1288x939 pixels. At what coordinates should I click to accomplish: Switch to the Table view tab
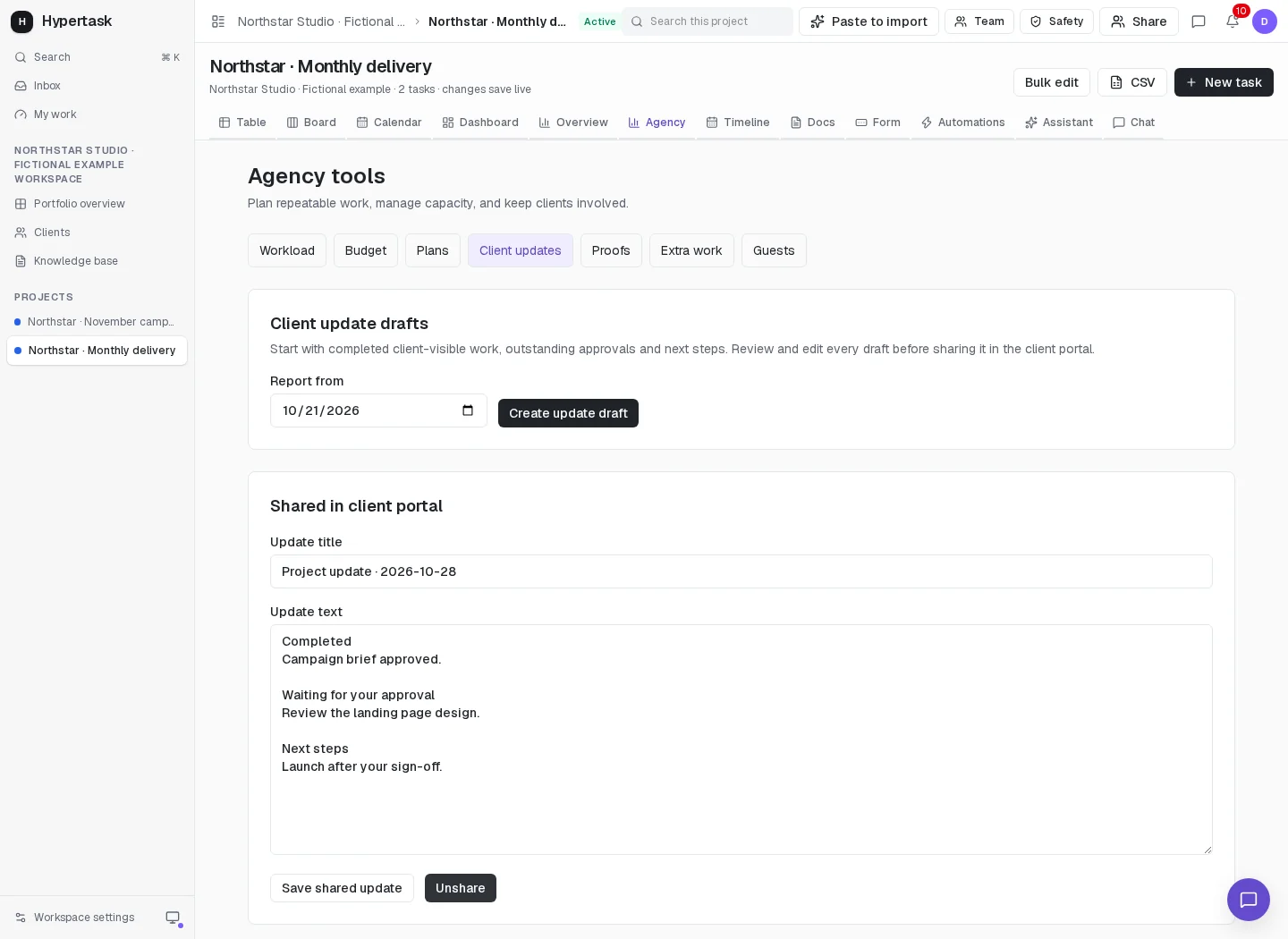click(x=242, y=123)
